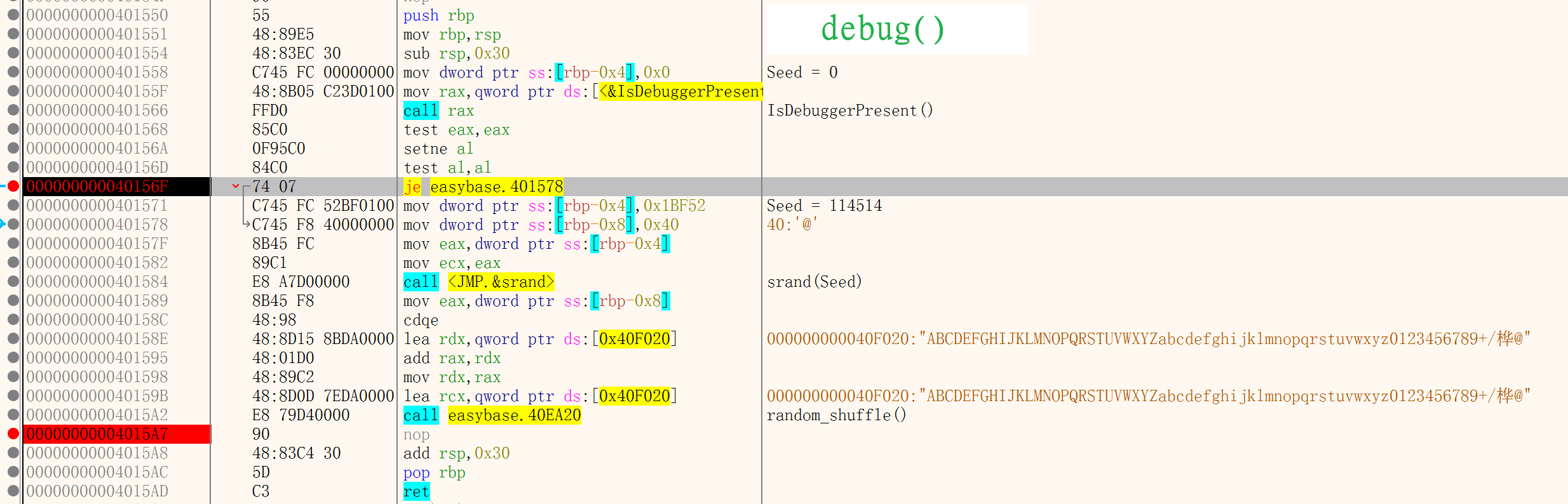Click the red jump chevron beside bytes 74 07
The image size is (1568, 504).
click(235, 187)
